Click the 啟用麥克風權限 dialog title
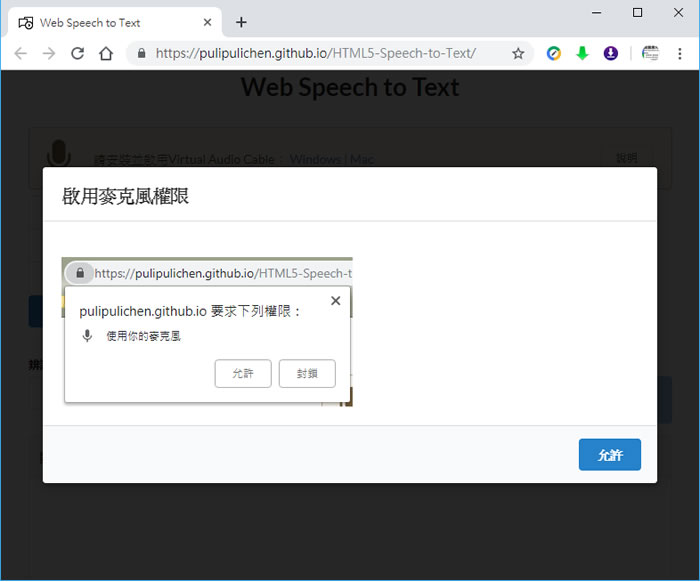Screen dimensions: 700x582 coord(125,196)
